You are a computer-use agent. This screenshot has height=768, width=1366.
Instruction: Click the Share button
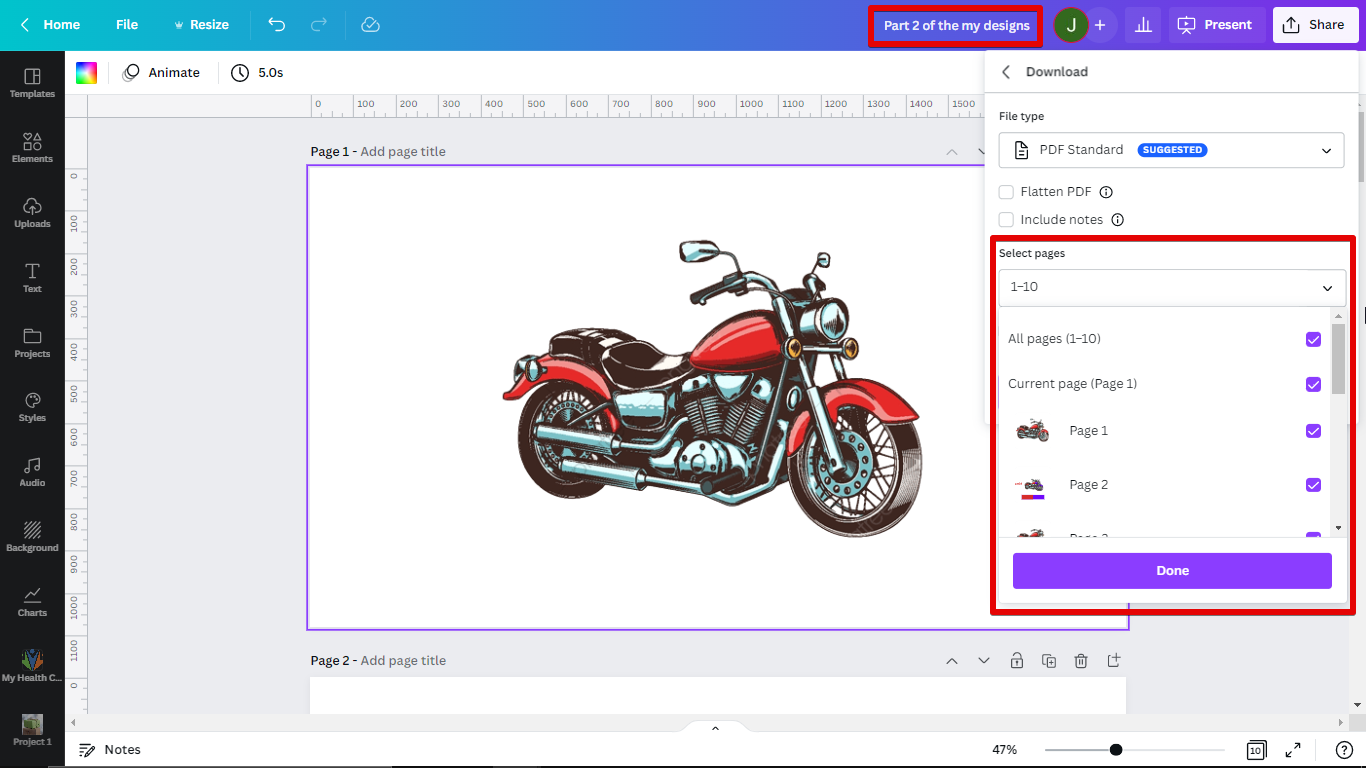click(1314, 25)
